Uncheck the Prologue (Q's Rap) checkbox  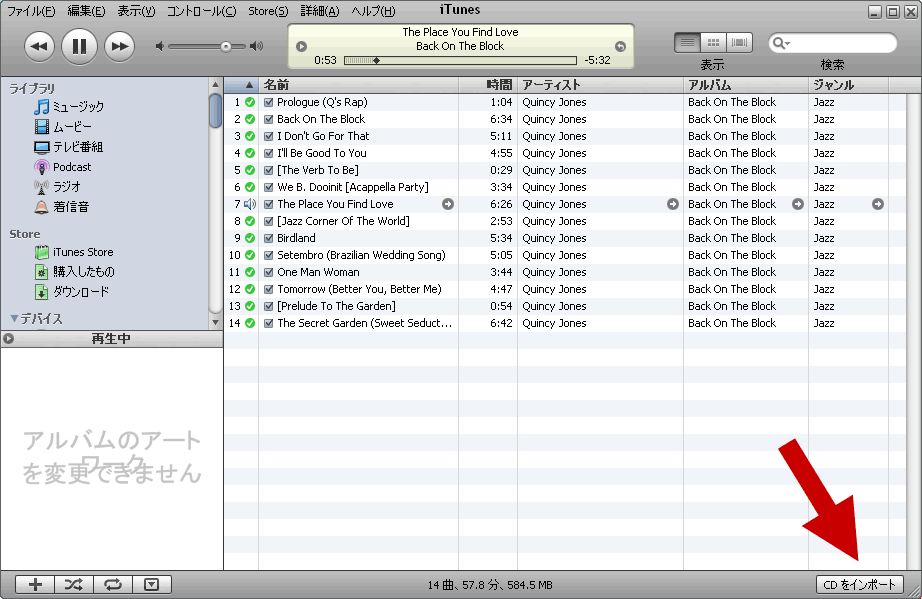point(269,102)
